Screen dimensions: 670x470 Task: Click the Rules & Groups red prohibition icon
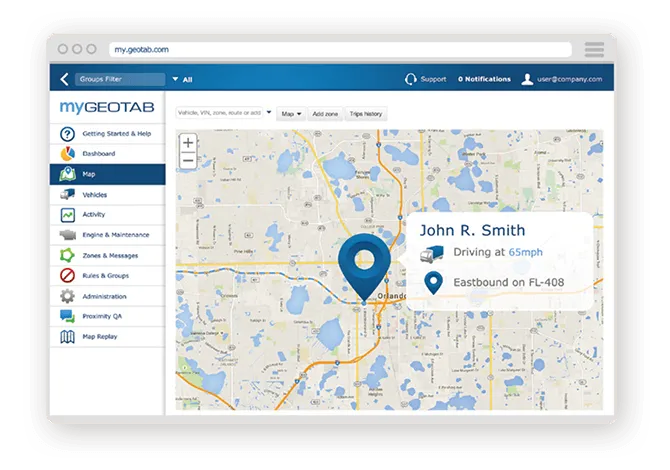67,276
